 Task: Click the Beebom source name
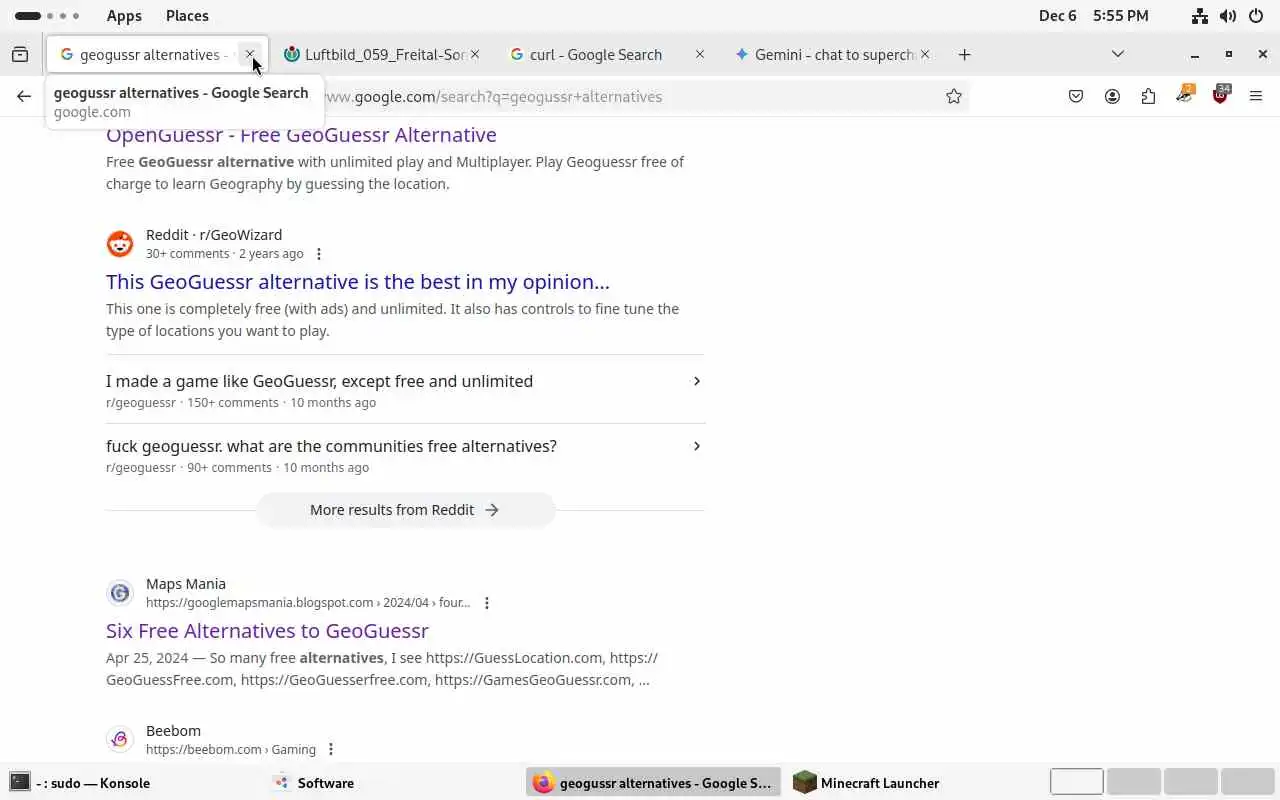pos(173,731)
